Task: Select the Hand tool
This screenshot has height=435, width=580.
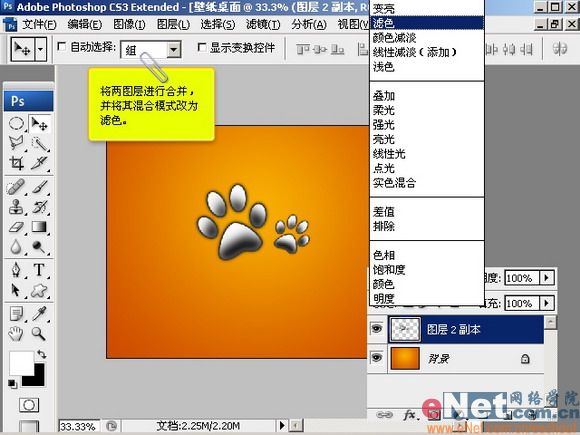Action: pos(16,334)
